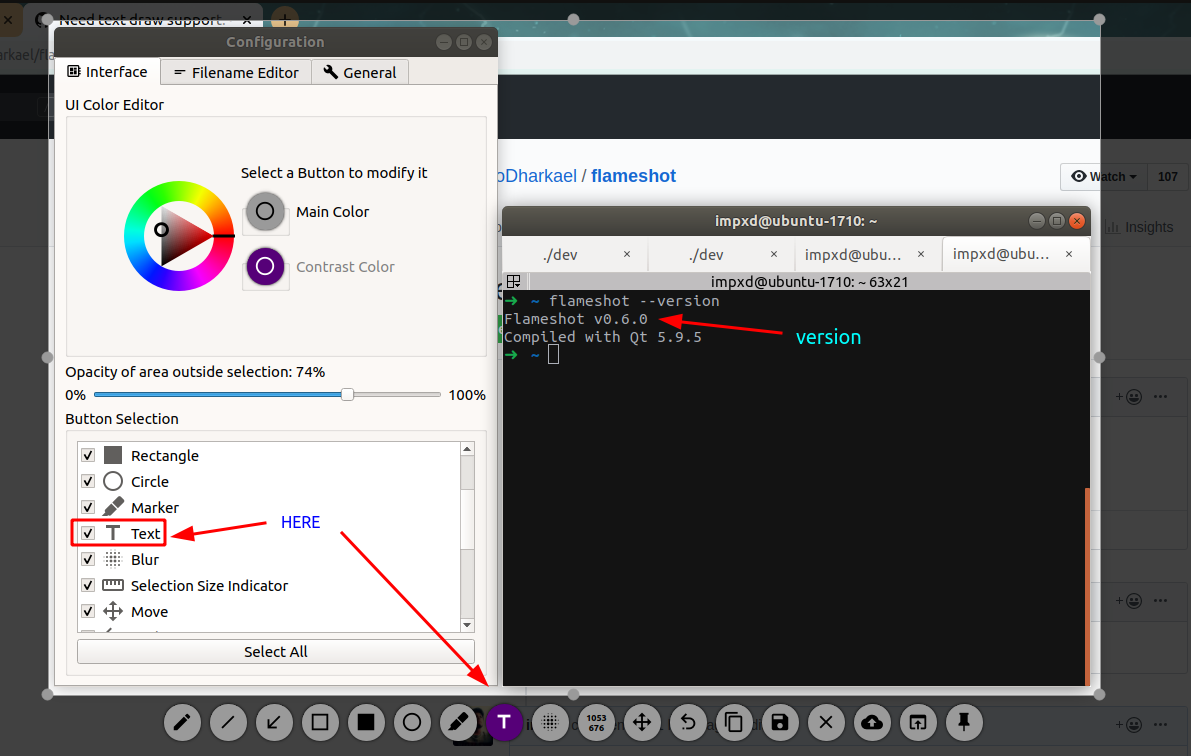Select the Blur tool in bottom toolbar
The image size is (1191, 756).
click(x=550, y=722)
